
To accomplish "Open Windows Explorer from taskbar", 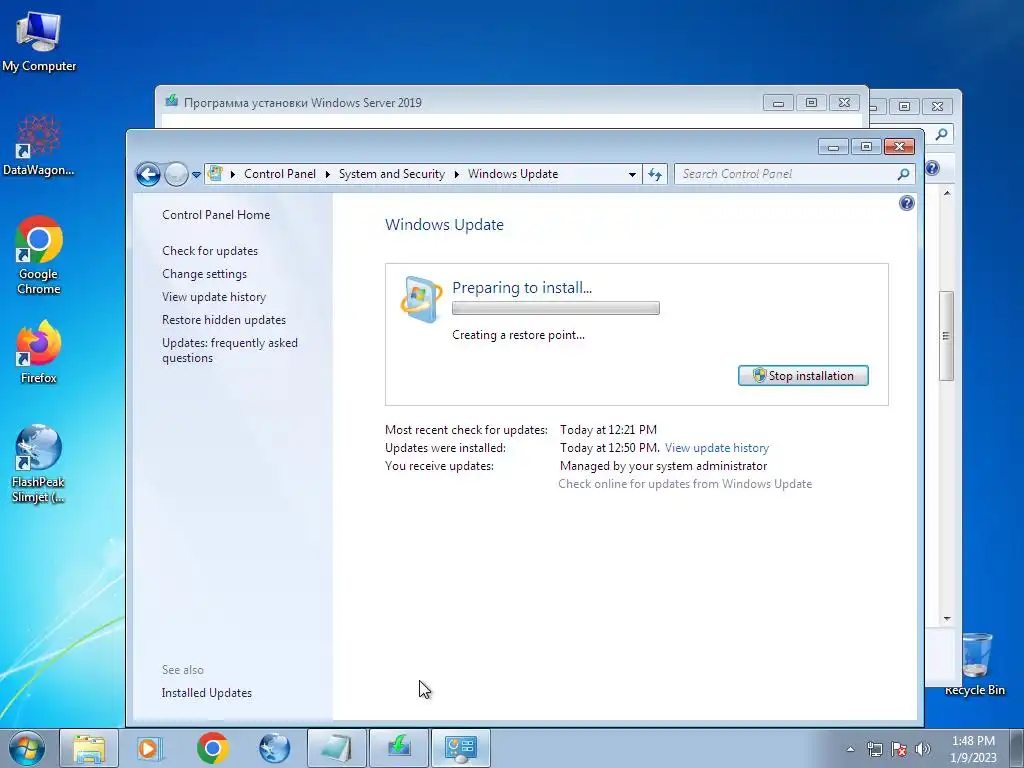I will [89, 748].
